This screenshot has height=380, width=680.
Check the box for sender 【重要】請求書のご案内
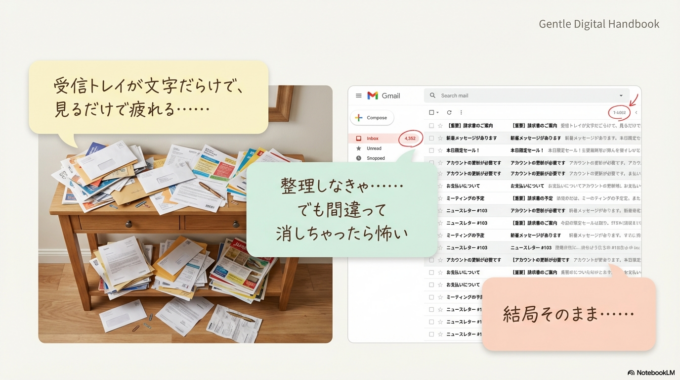point(431,126)
